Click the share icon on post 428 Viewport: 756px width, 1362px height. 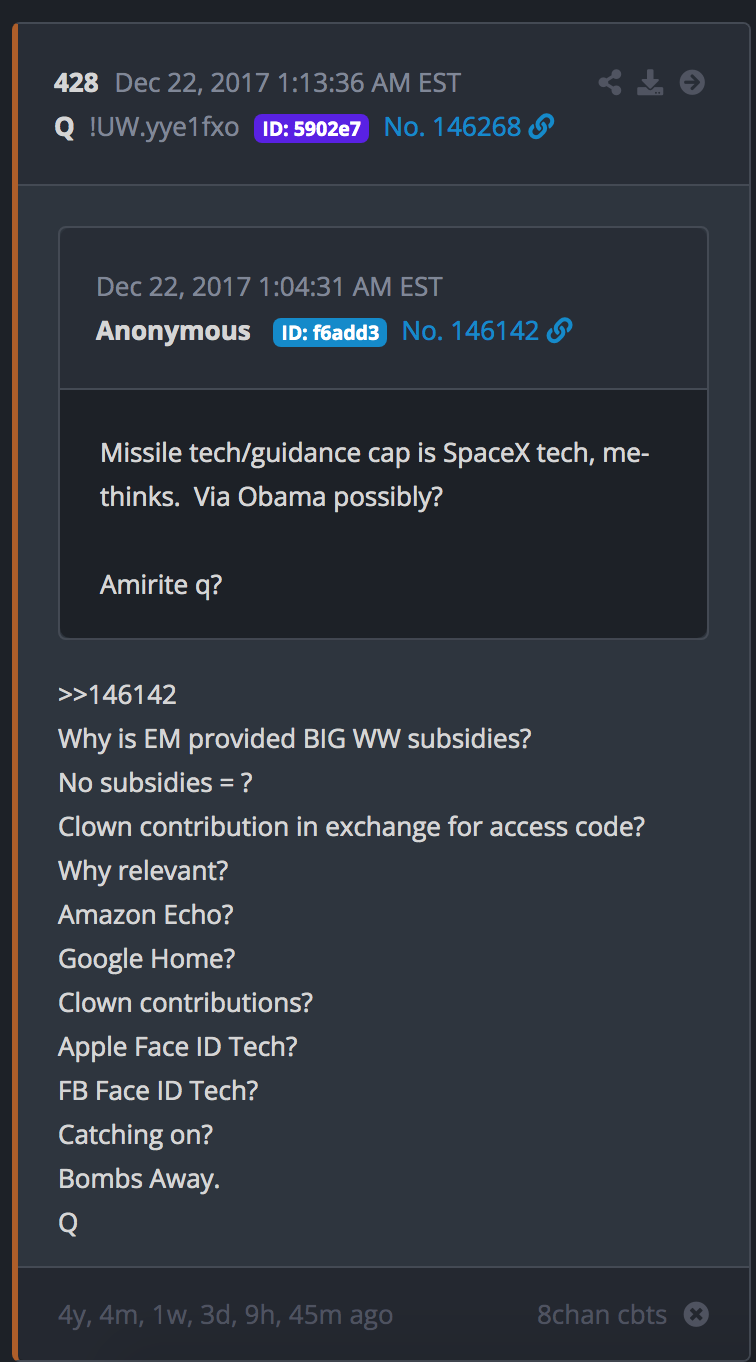click(609, 83)
